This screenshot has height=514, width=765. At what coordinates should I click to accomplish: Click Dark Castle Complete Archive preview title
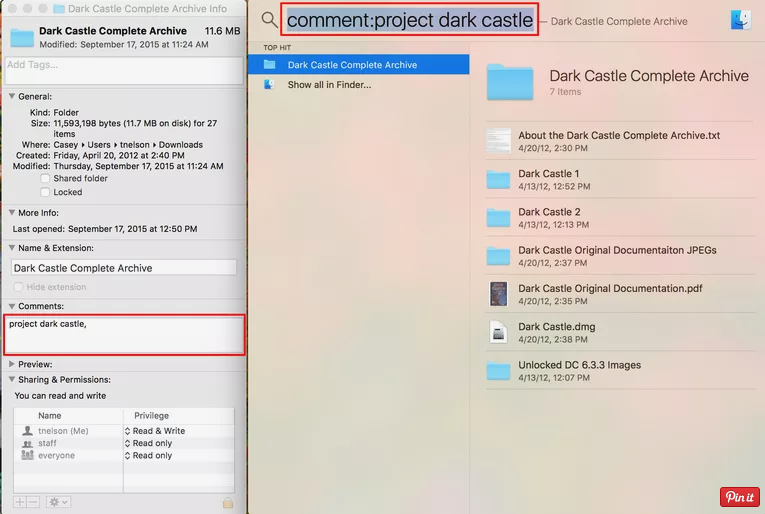click(649, 76)
